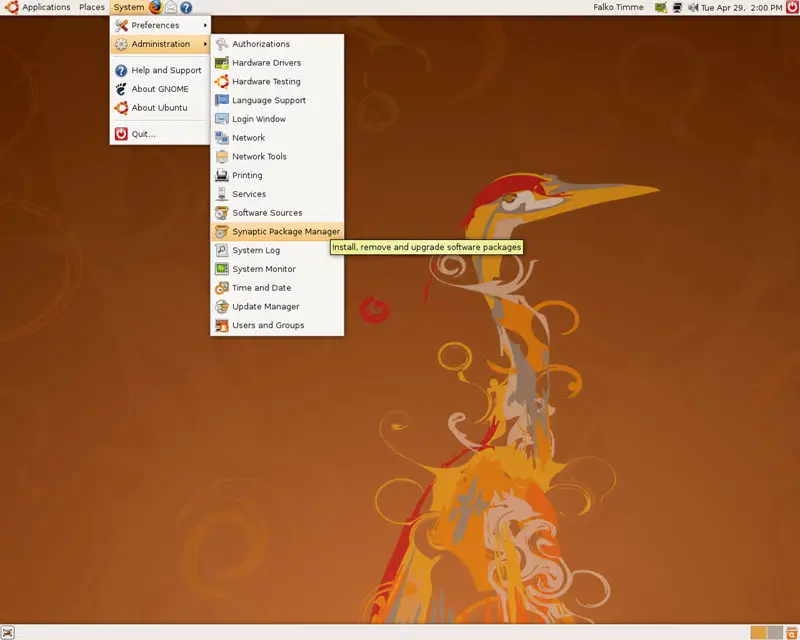The image size is (800, 640).
Task: Click the Services icon
Action: [x=221, y=194]
